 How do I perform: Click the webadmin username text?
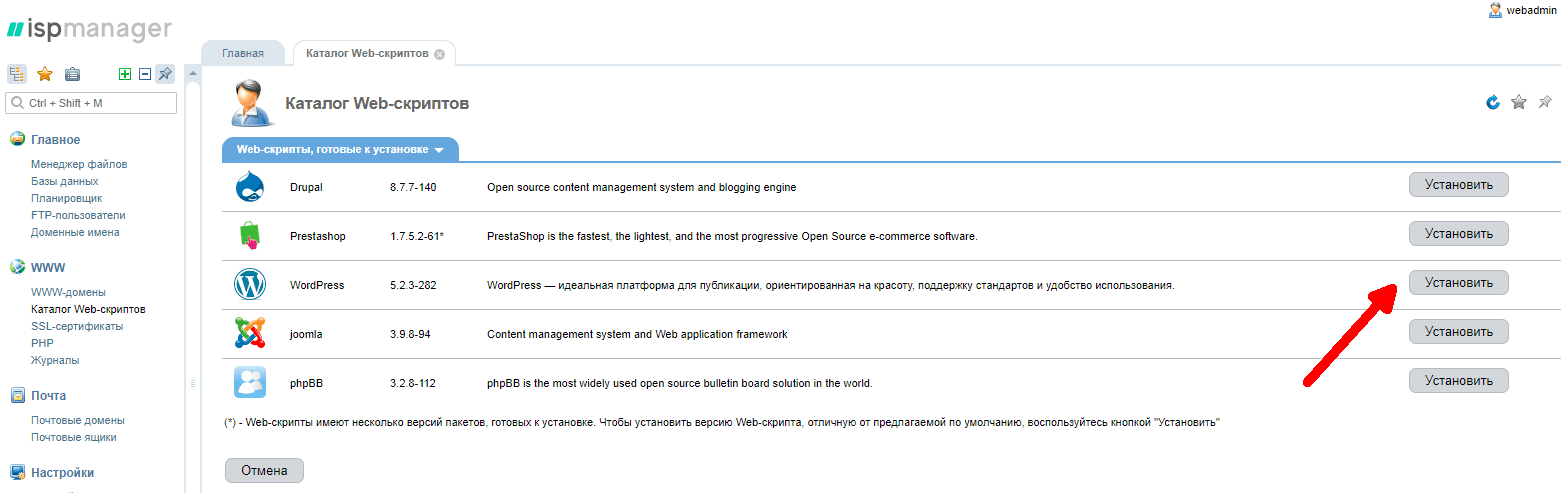pos(1532,10)
